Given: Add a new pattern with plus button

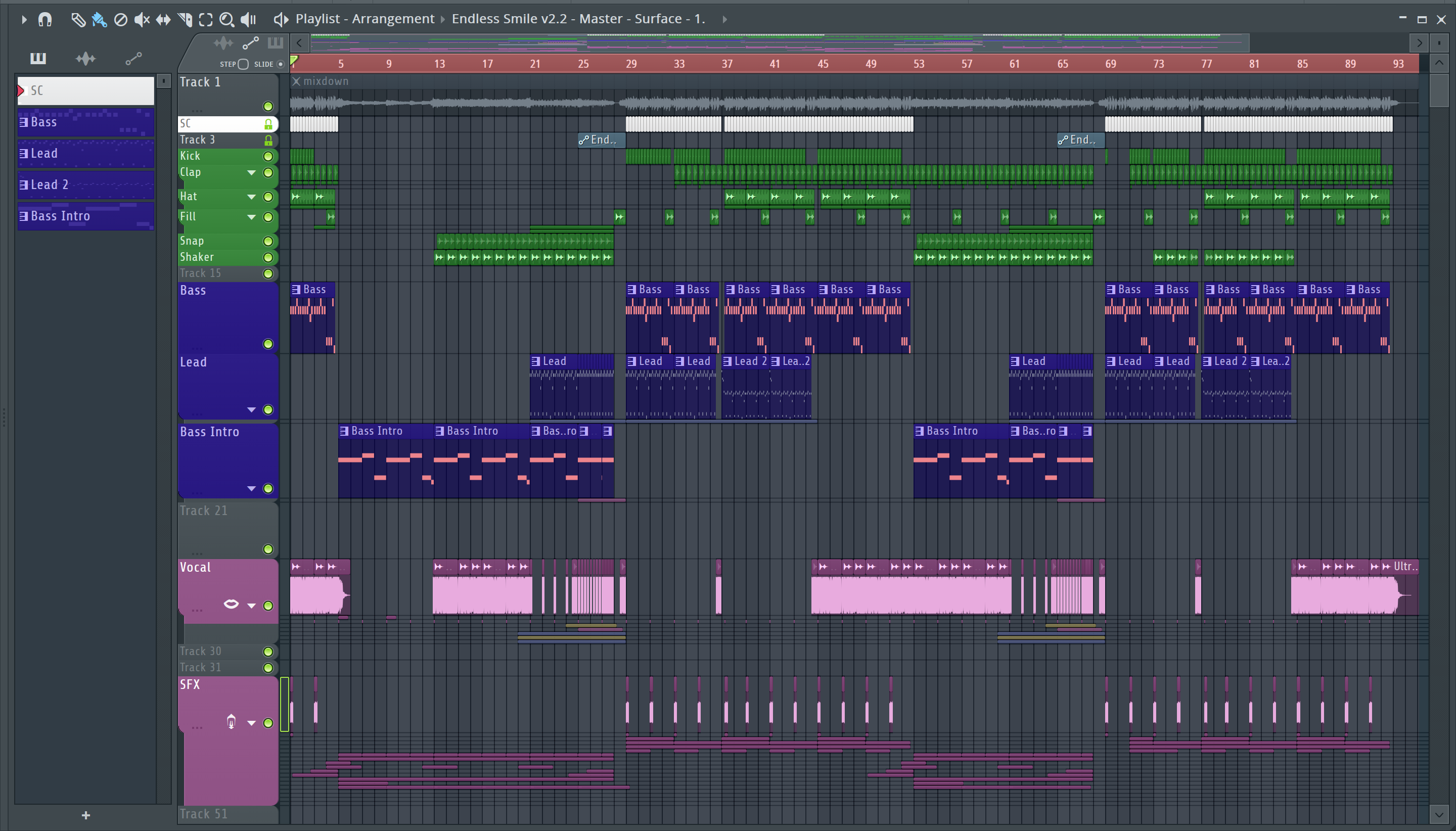Looking at the screenshot, I should (85, 815).
